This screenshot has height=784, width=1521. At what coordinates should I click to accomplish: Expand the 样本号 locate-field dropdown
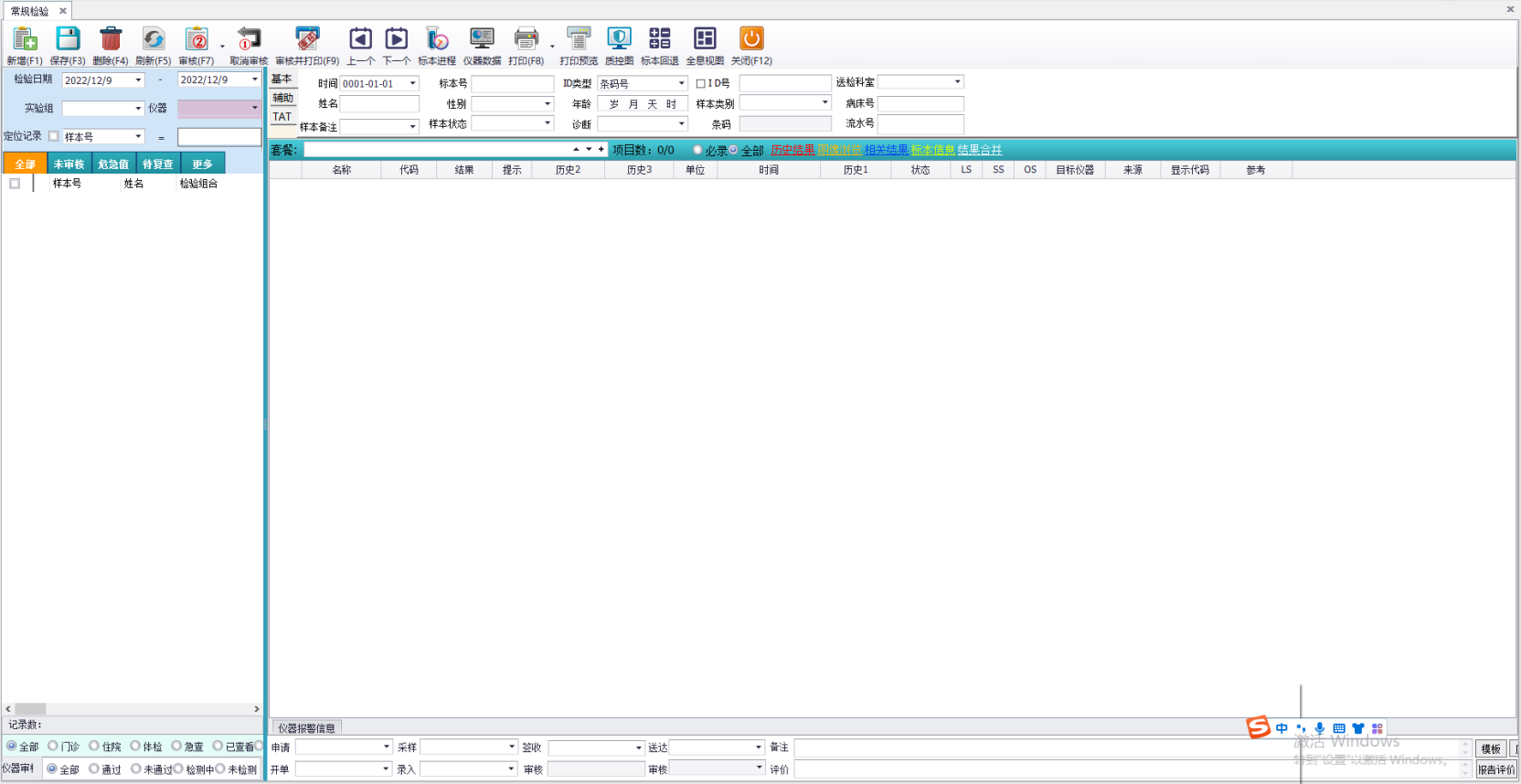(x=138, y=136)
